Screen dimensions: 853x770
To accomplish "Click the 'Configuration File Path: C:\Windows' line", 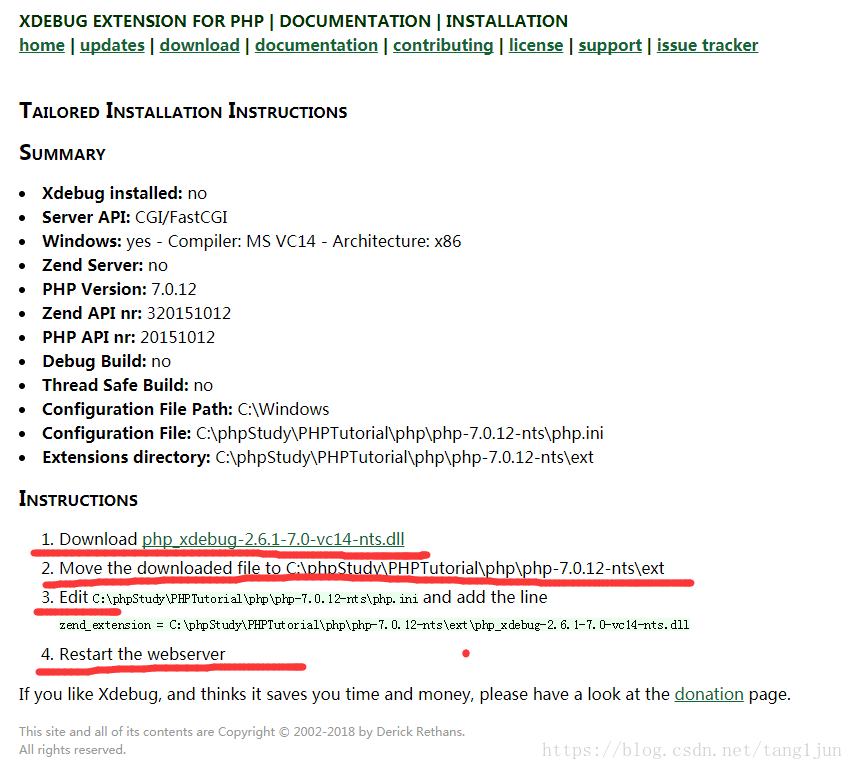I will pos(186,409).
